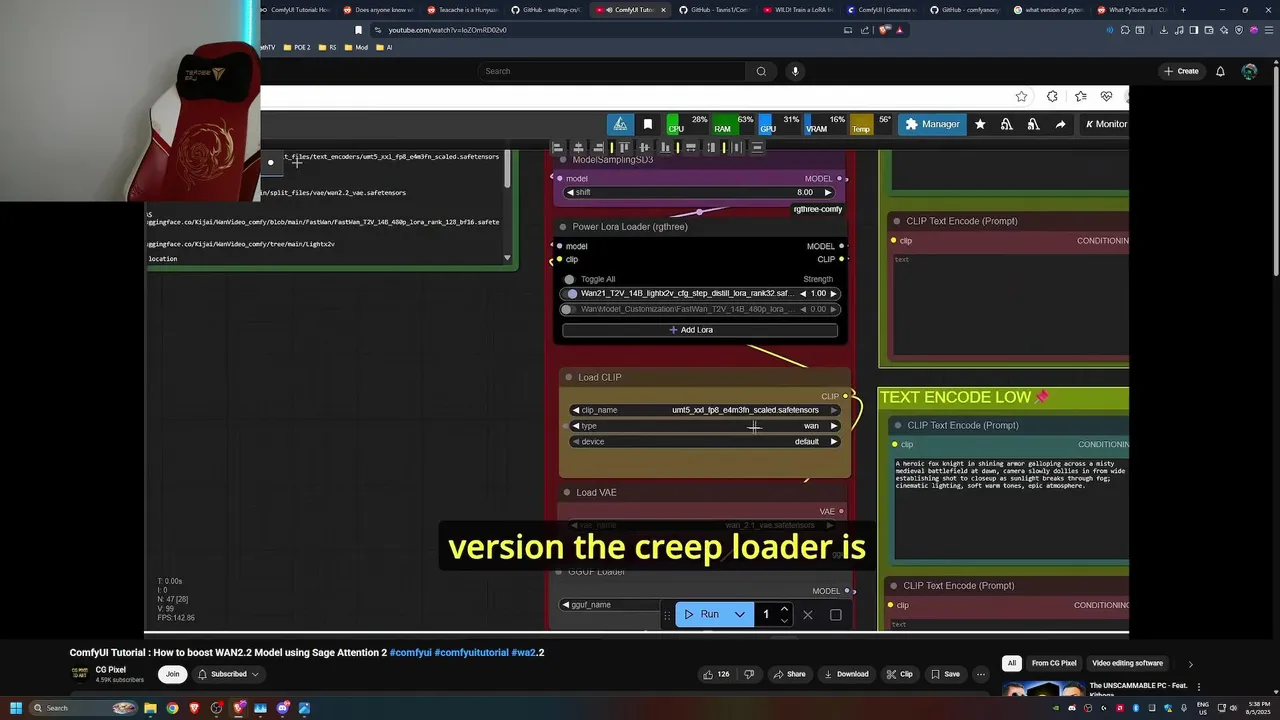Click the pin icon on TEXT ENCODE LOW group
The height and width of the screenshot is (720, 1280).
pyautogui.click(x=1042, y=397)
